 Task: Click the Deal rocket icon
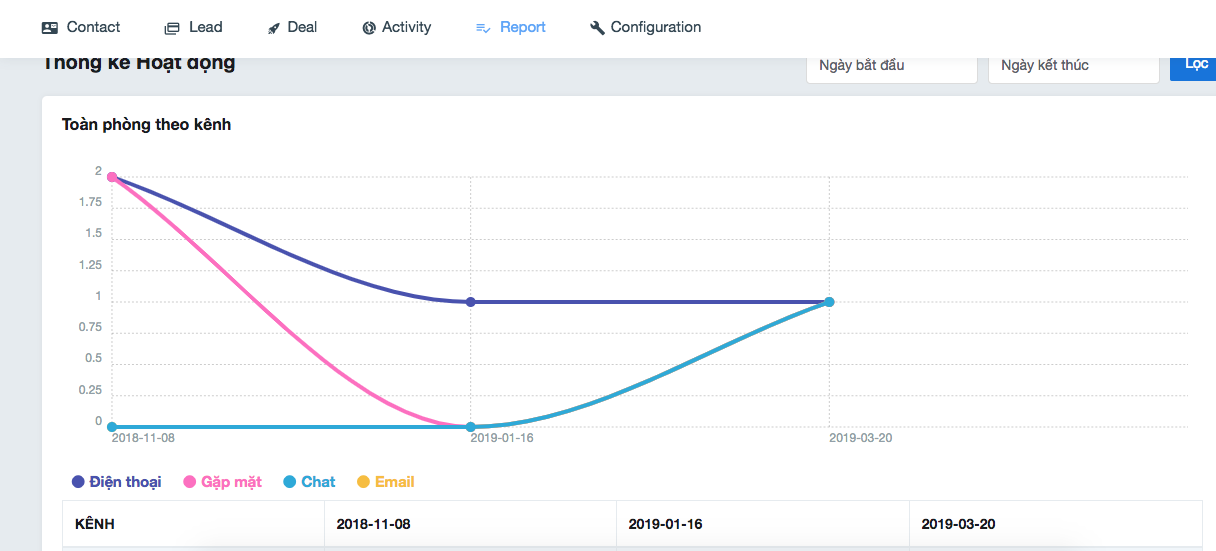[273, 28]
